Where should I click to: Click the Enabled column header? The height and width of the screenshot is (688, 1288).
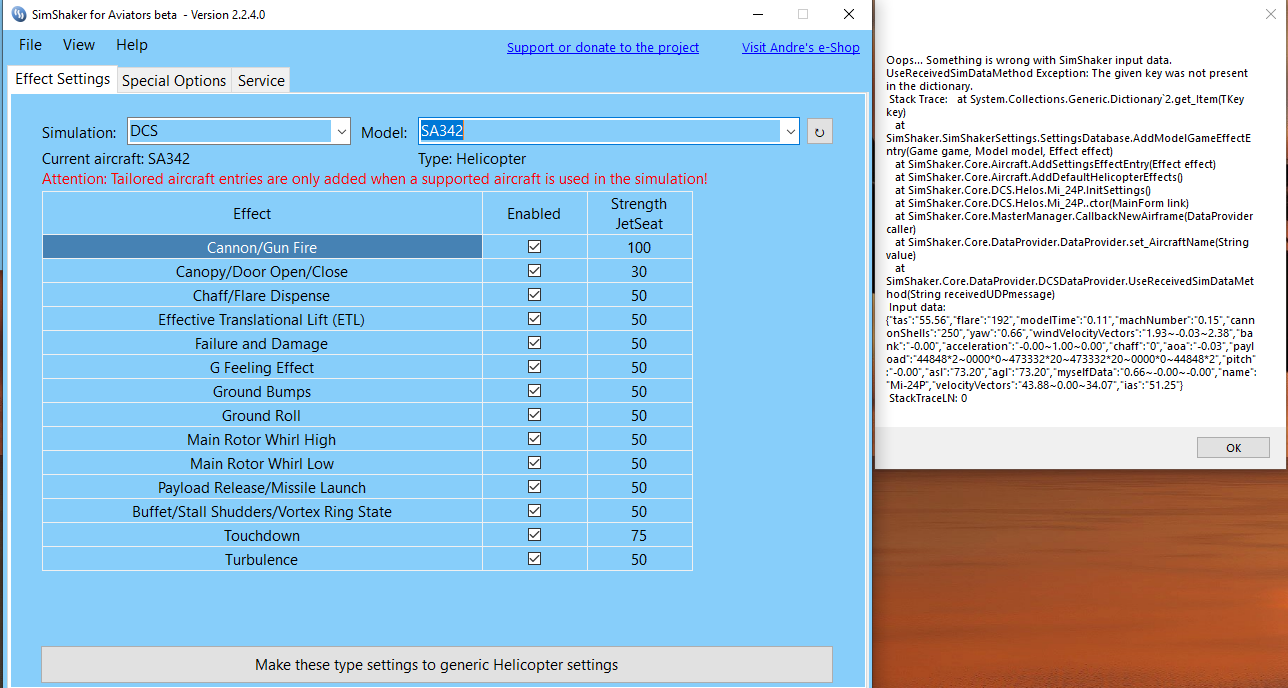point(534,214)
